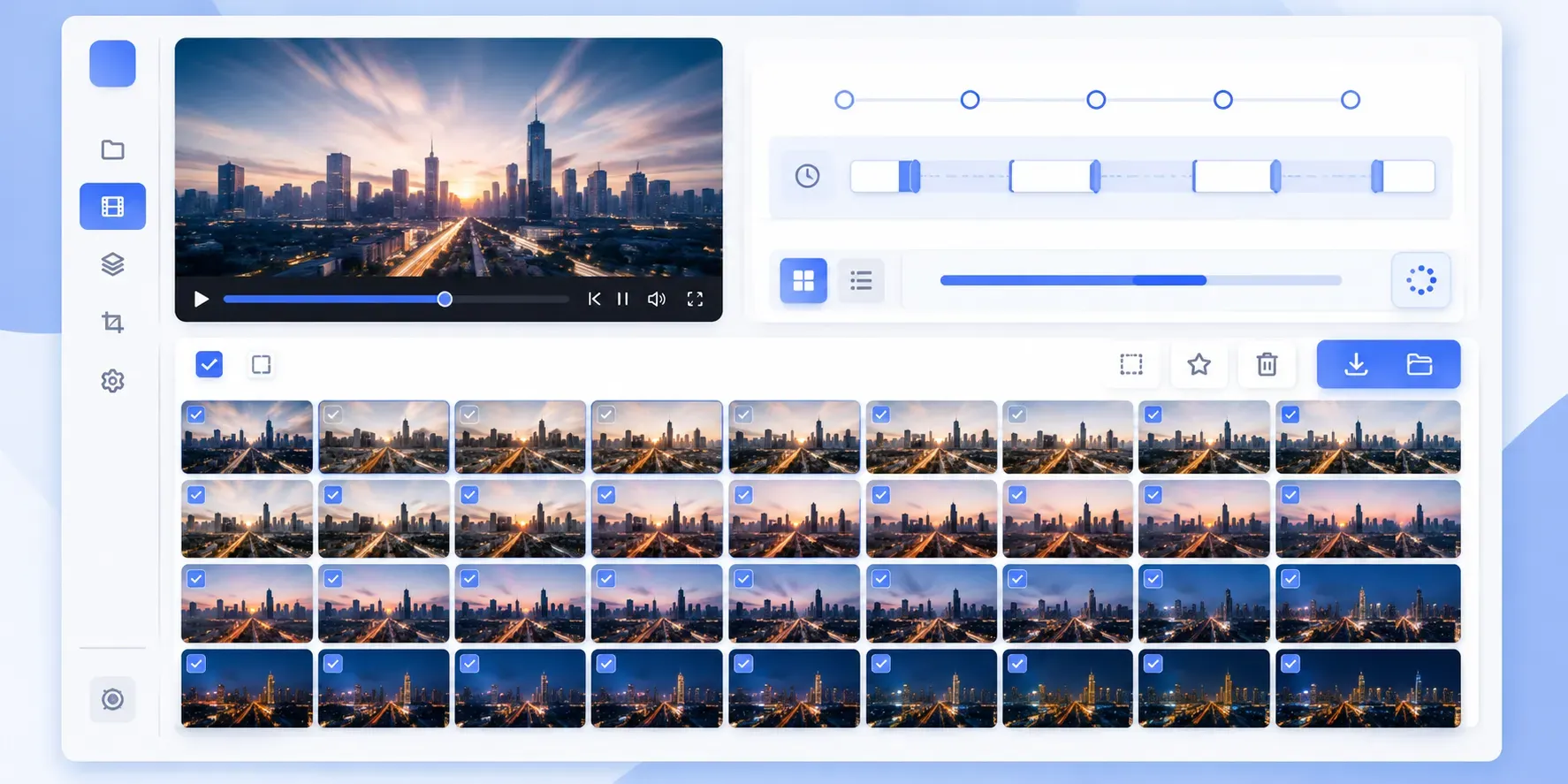Mute the video volume
The width and height of the screenshot is (1568, 784).
tap(657, 300)
